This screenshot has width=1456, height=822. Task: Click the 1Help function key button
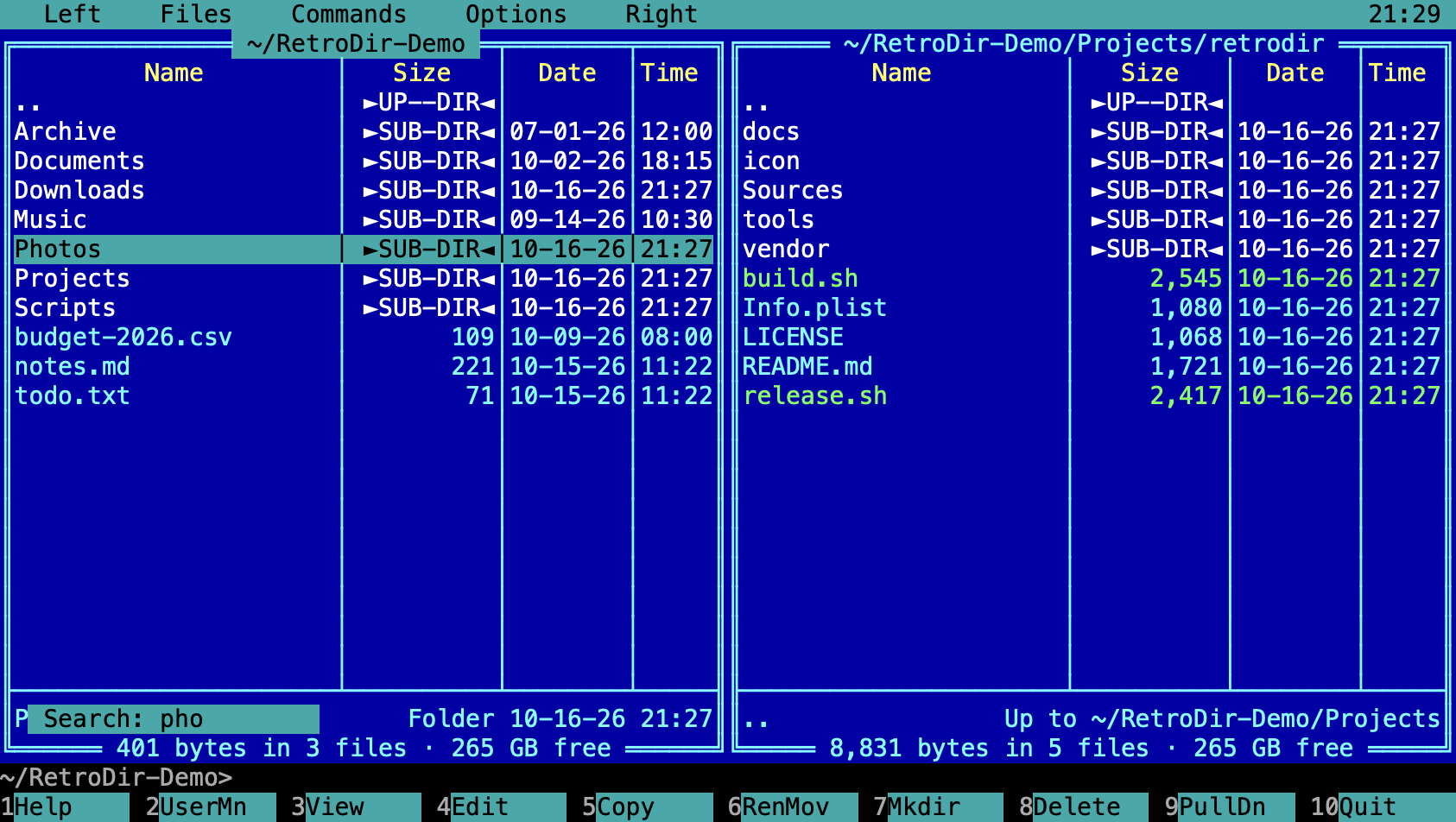point(65,806)
